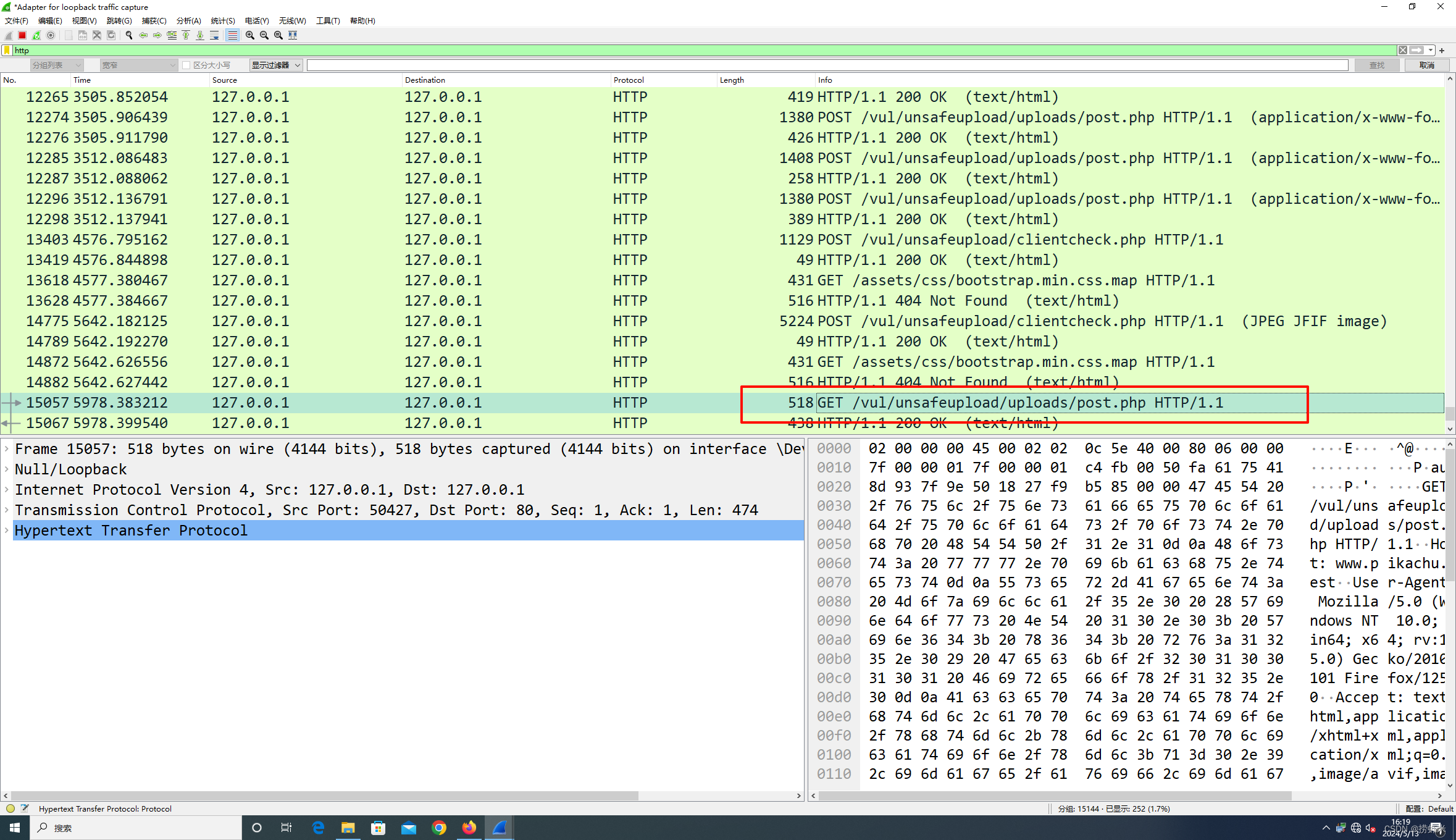Click the open capture file icon
This screenshot has width=1456, height=840.
pyautogui.click(x=69, y=35)
